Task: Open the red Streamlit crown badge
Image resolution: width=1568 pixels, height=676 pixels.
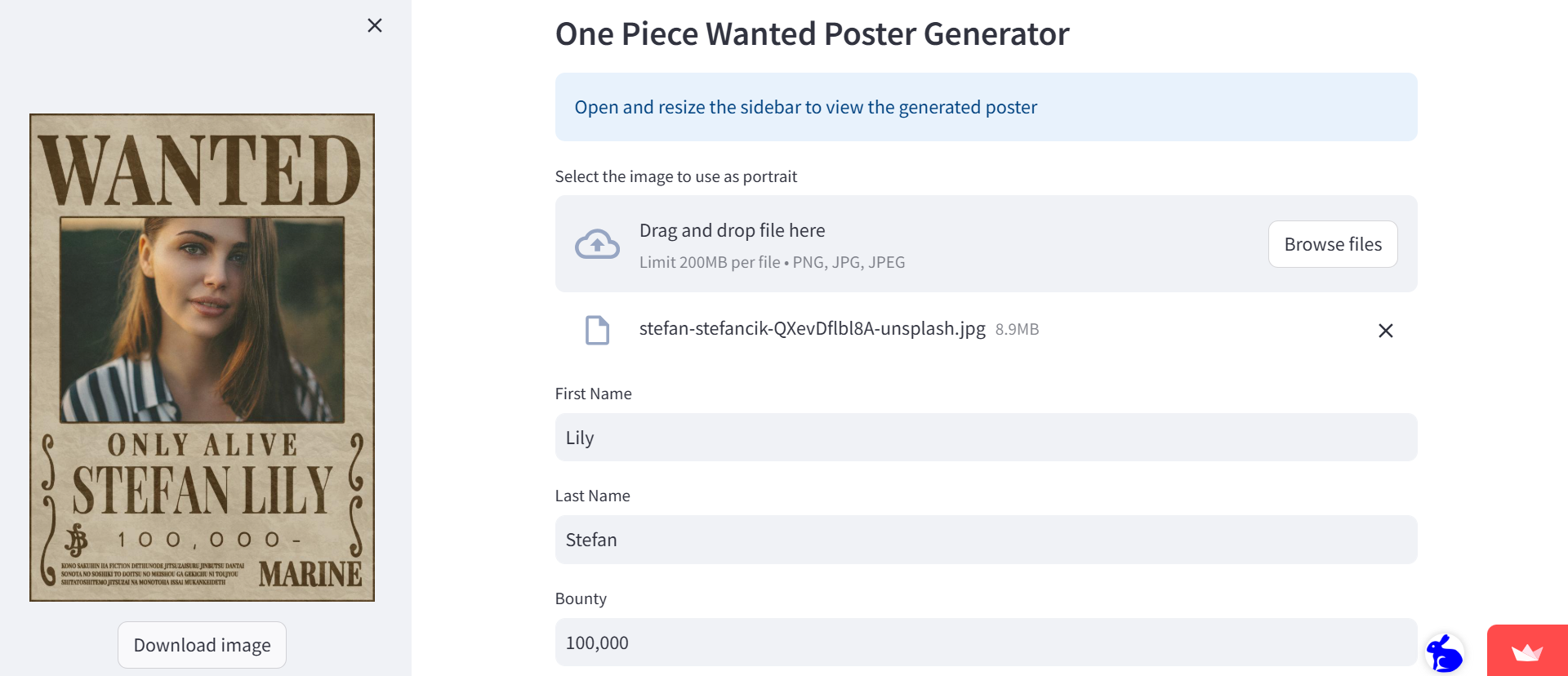Action: (1526, 652)
